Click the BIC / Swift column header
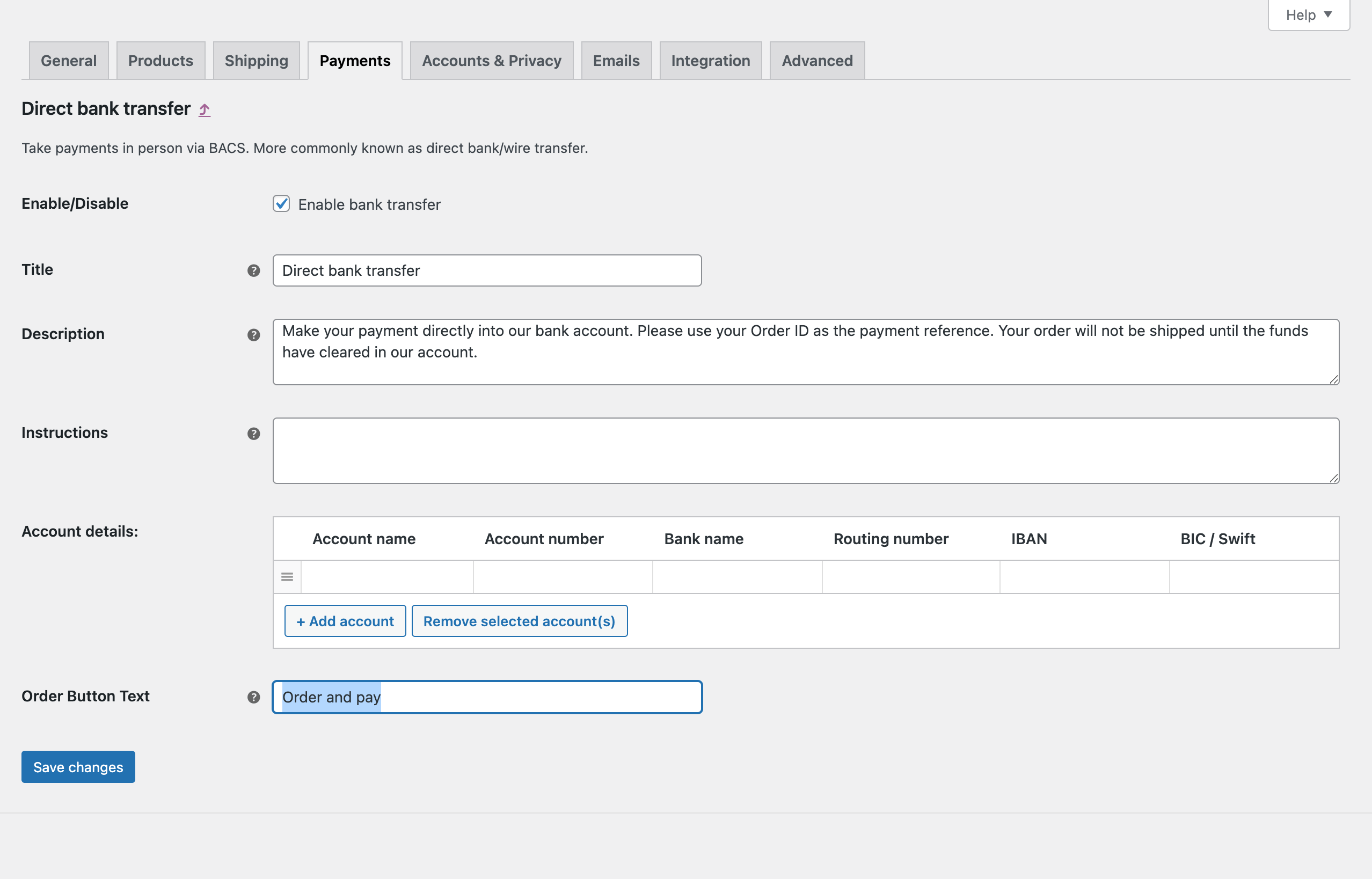Viewport: 1372px width, 879px height. tap(1218, 539)
